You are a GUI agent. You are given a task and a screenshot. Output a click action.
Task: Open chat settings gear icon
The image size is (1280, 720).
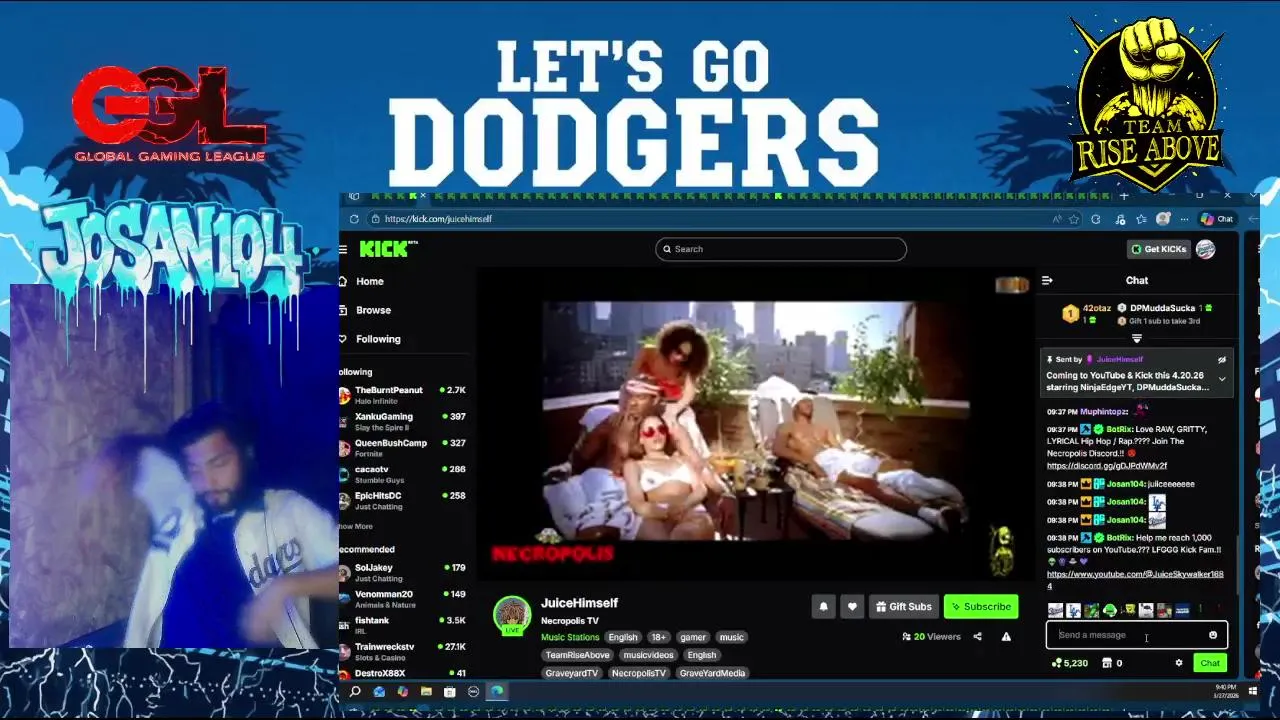pos(1179,663)
